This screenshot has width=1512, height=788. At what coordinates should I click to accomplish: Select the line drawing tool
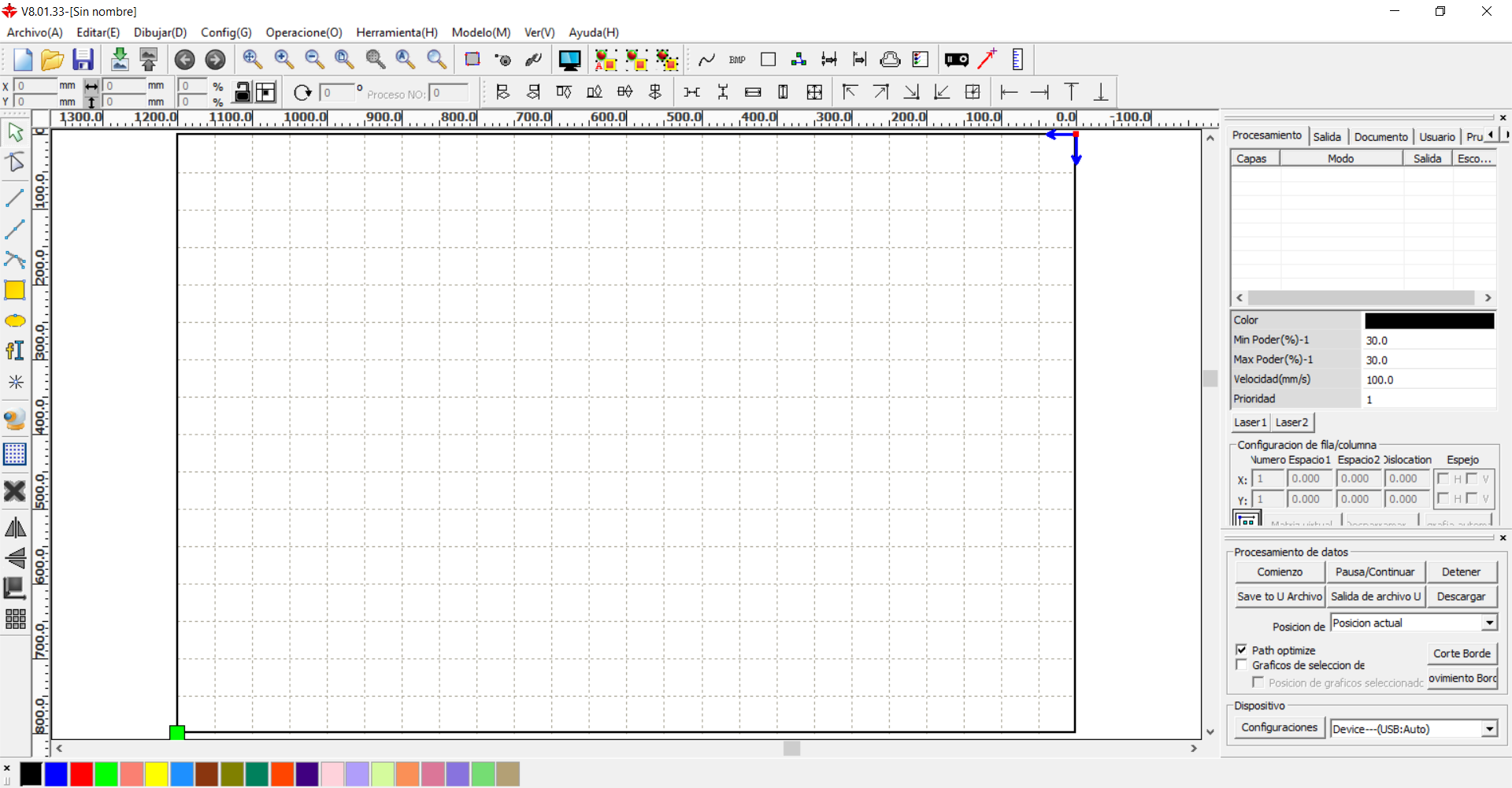pos(15,197)
